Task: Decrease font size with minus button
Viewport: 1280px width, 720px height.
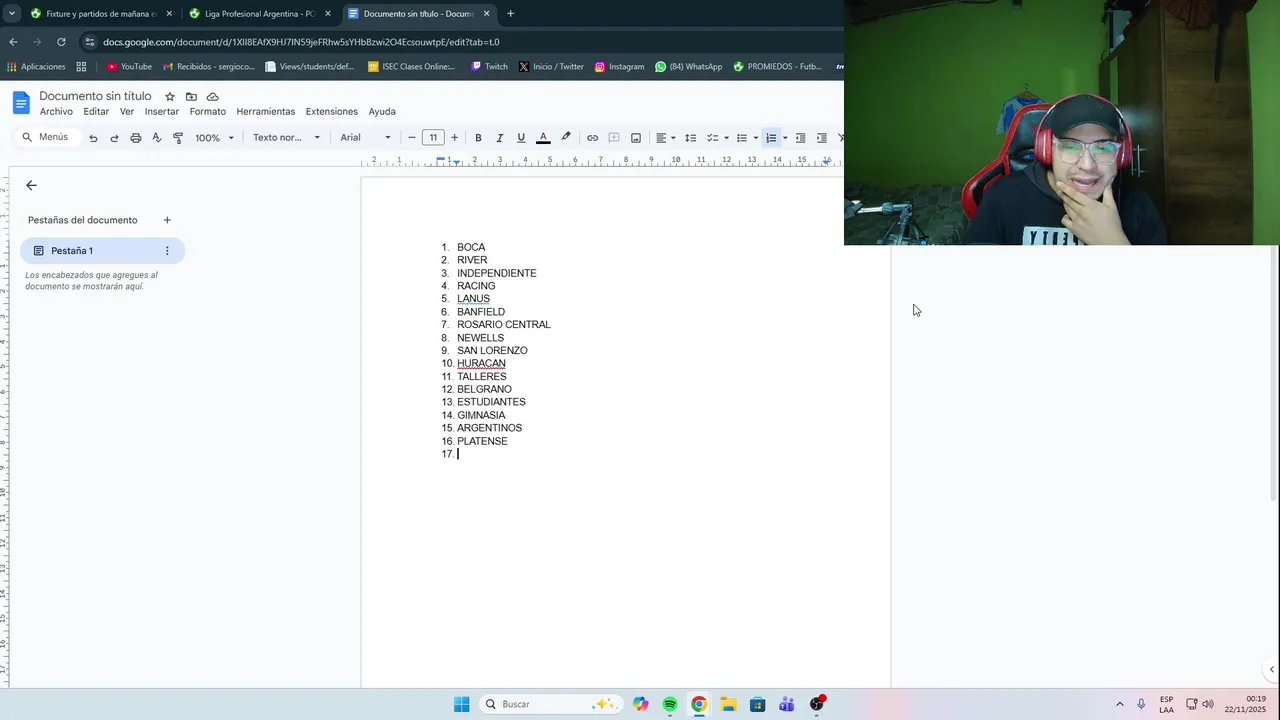Action: coord(412,138)
